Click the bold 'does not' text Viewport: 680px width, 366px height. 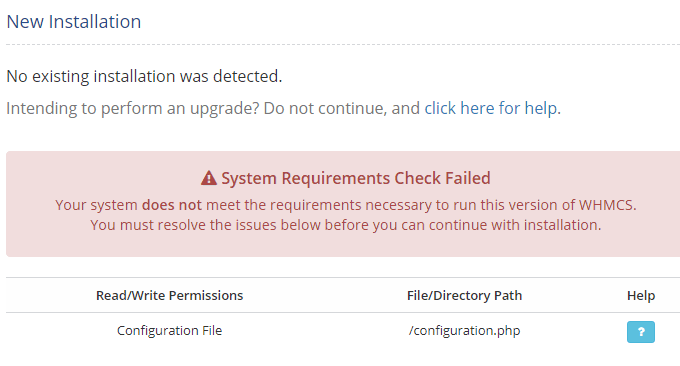[x=172, y=205]
